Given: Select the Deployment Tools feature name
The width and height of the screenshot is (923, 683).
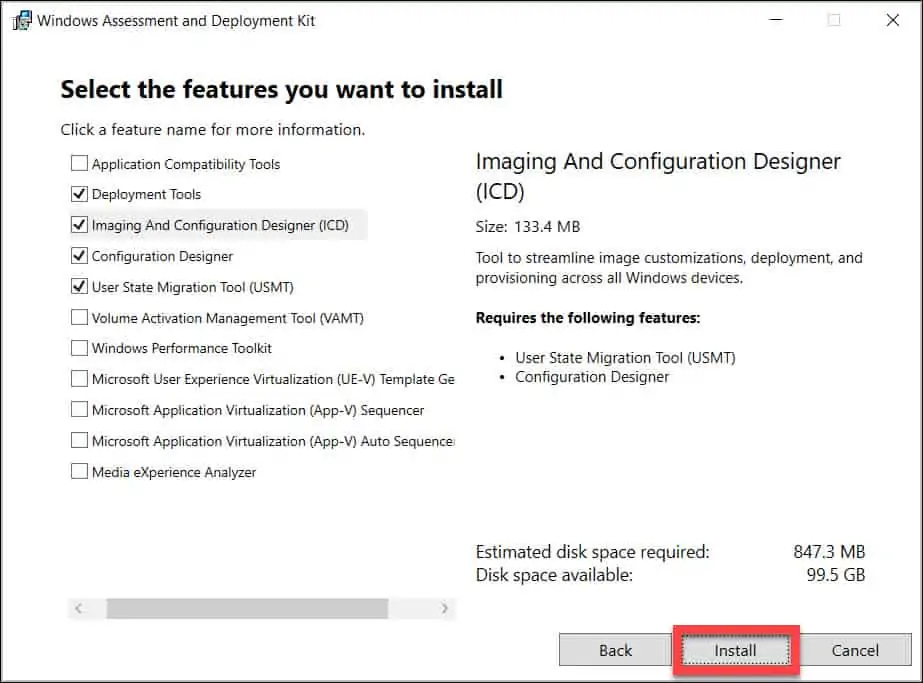Looking at the screenshot, I should [x=147, y=195].
